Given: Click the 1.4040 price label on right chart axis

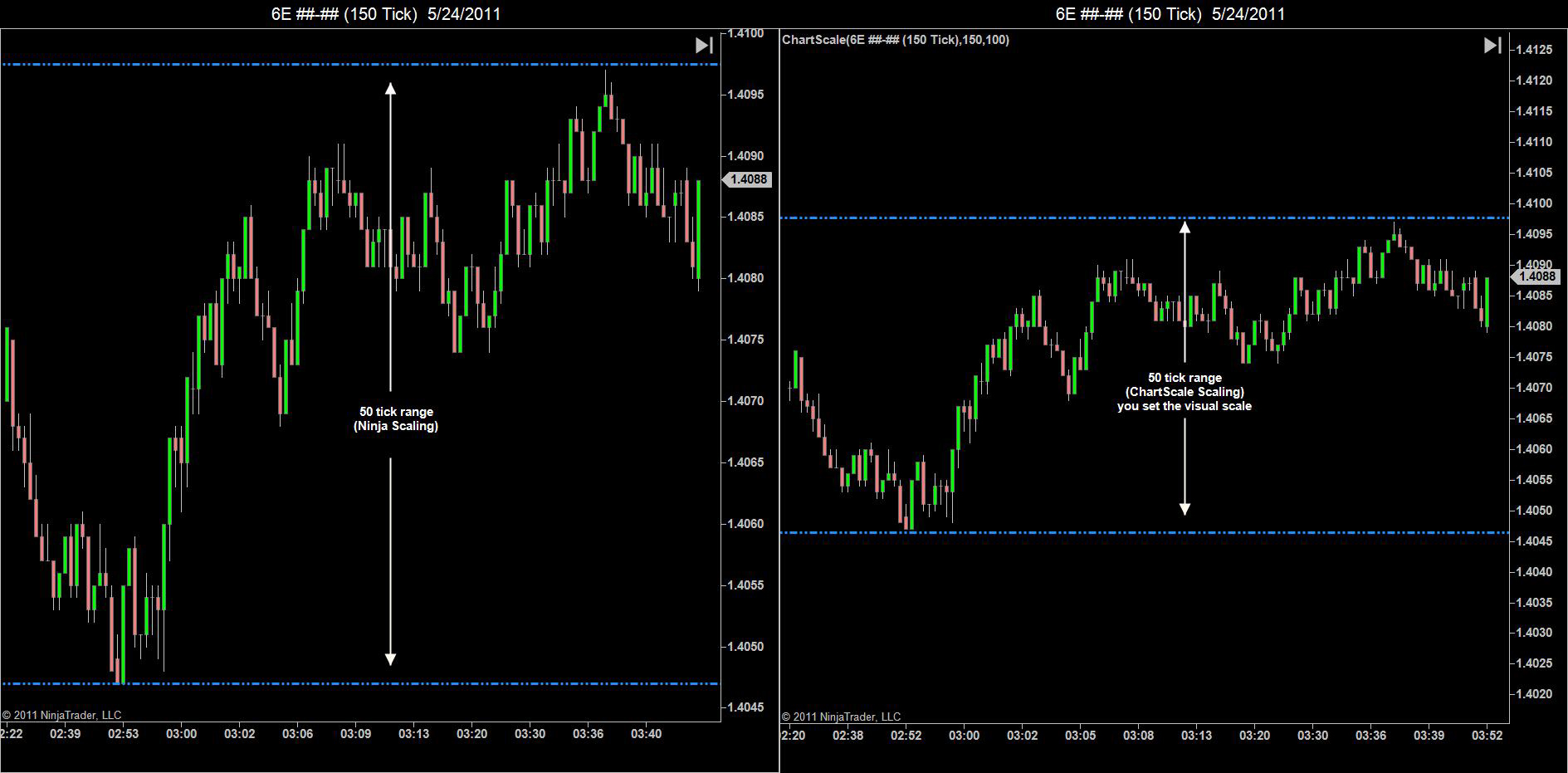Looking at the screenshot, I should pyautogui.click(x=1534, y=572).
